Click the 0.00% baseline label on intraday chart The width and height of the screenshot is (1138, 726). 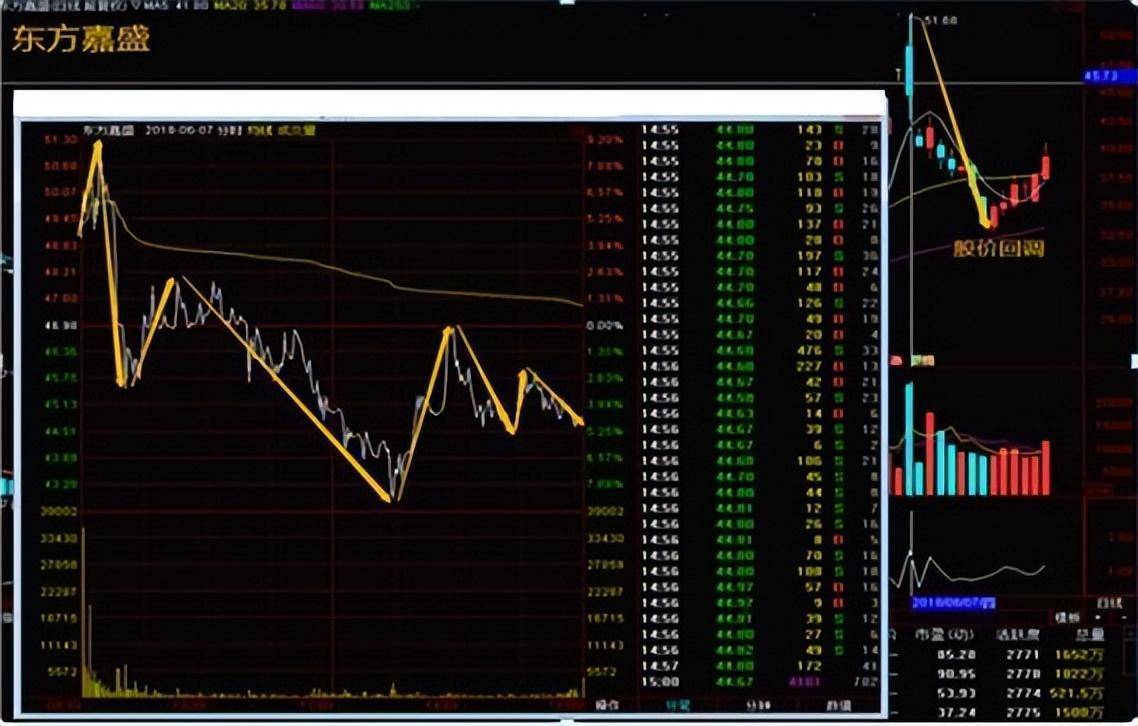coord(605,325)
